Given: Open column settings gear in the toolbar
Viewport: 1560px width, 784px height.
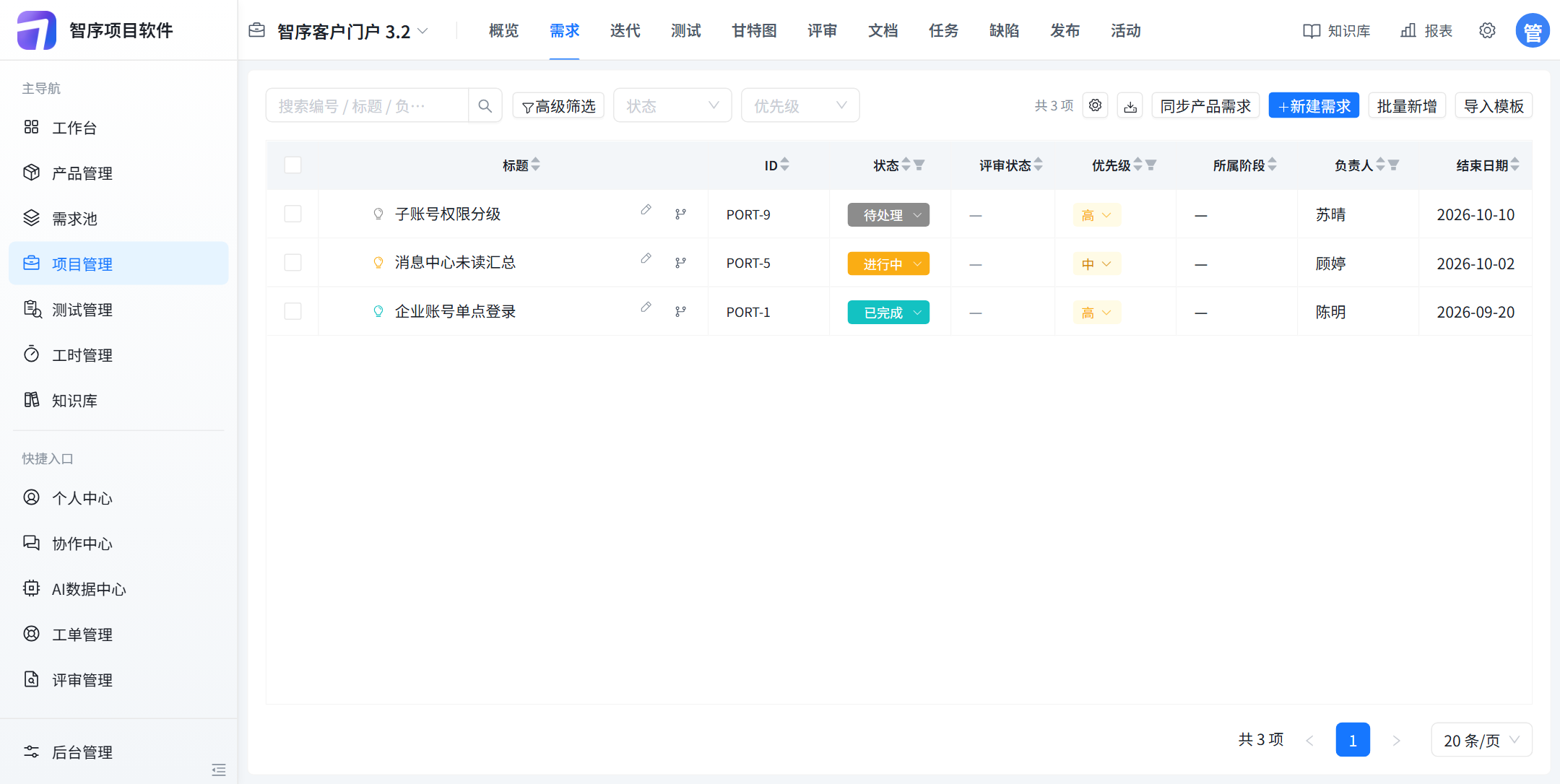Looking at the screenshot, I should click(1096, 105).
